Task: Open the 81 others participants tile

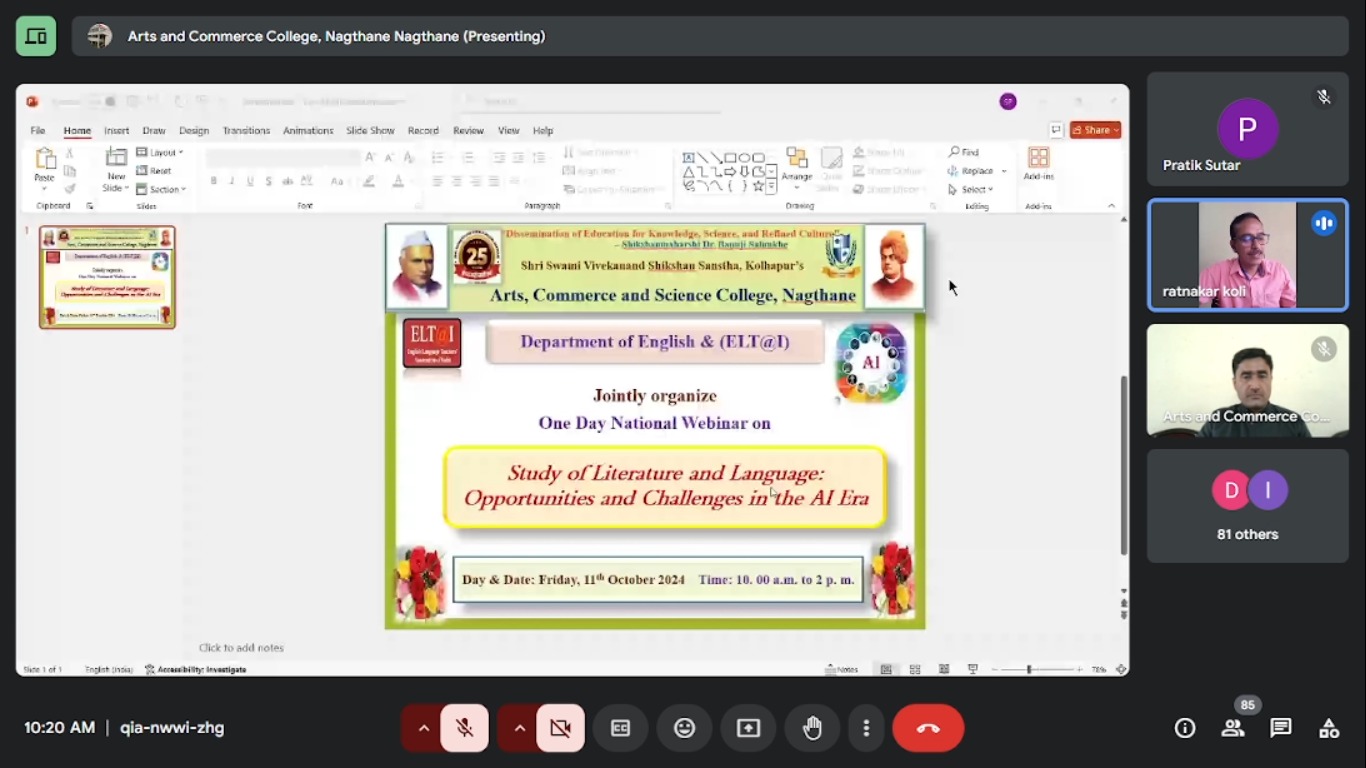Action: tap(1247, 505)
